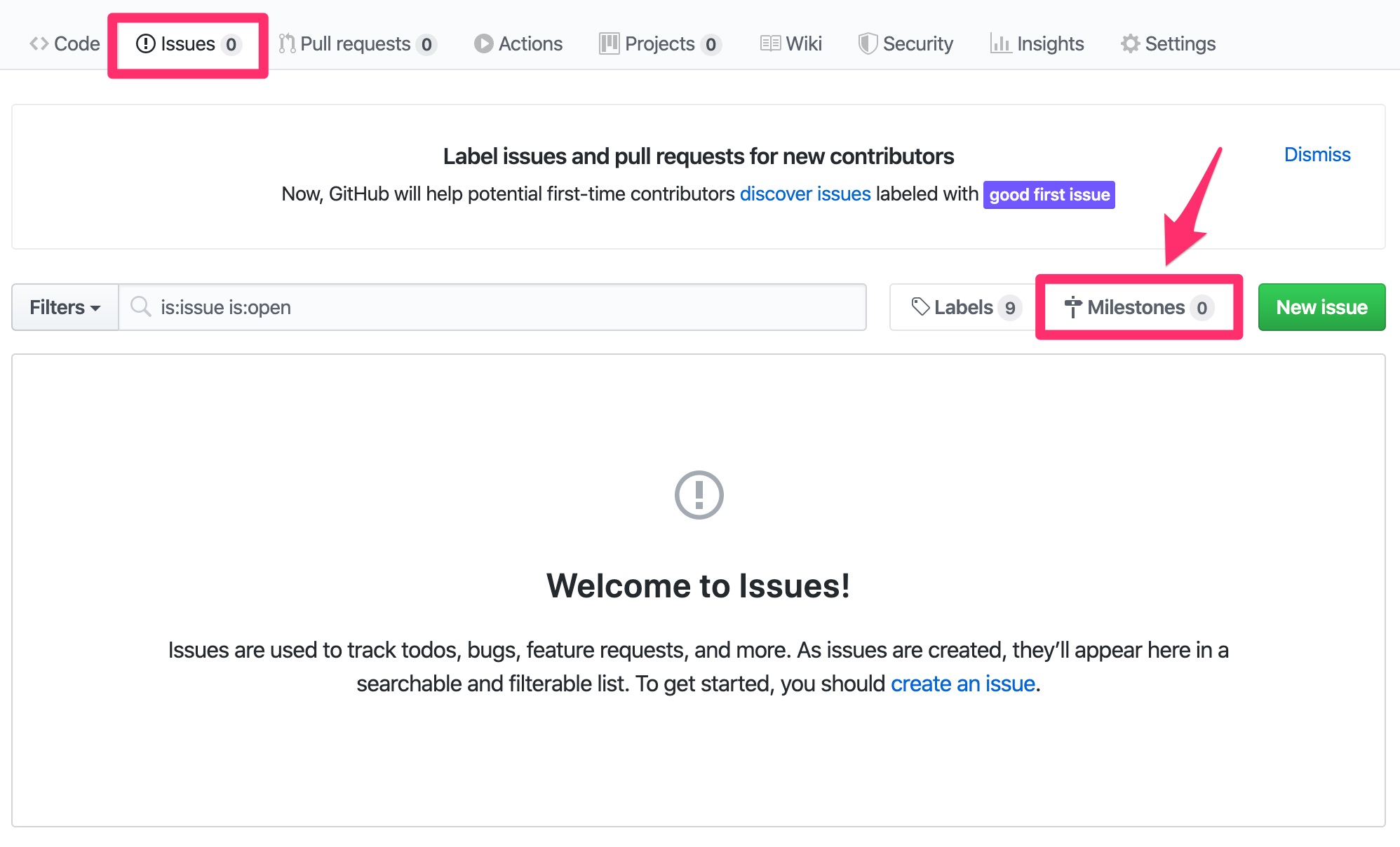Switch to the Issues tab
The image size is (1400, 847).
[187, 43]
